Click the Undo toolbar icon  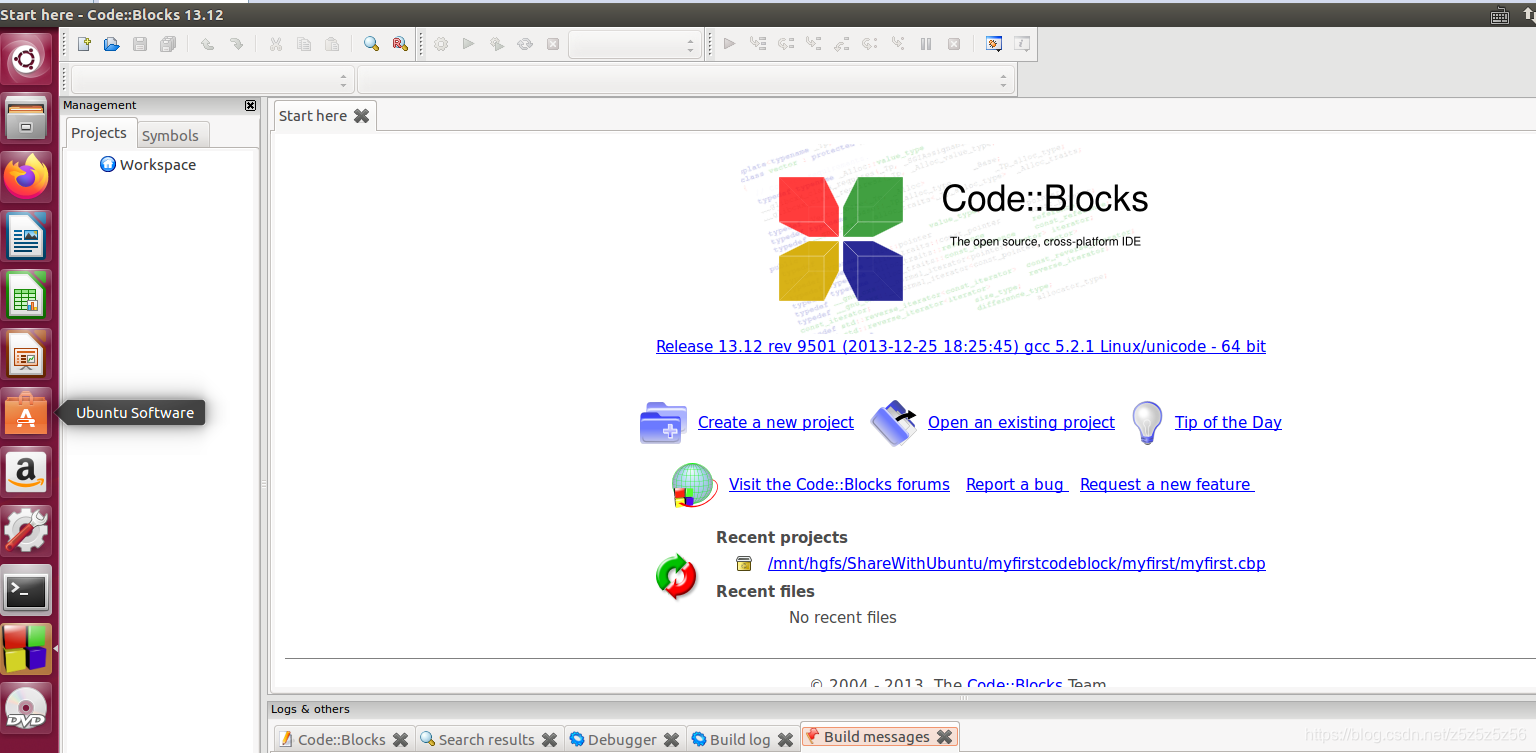[207, 44]
